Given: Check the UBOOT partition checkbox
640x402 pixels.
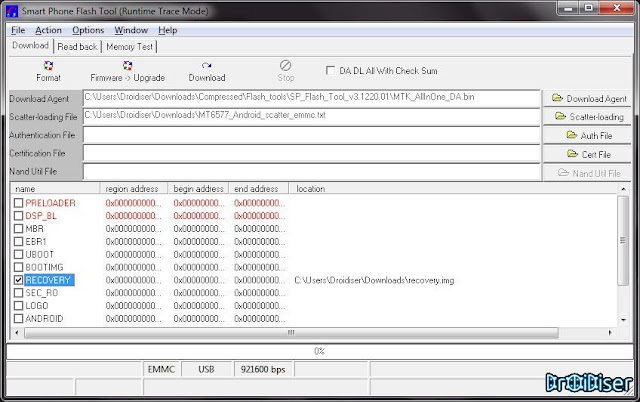Looking at the screenshot, I should (18, 254).
